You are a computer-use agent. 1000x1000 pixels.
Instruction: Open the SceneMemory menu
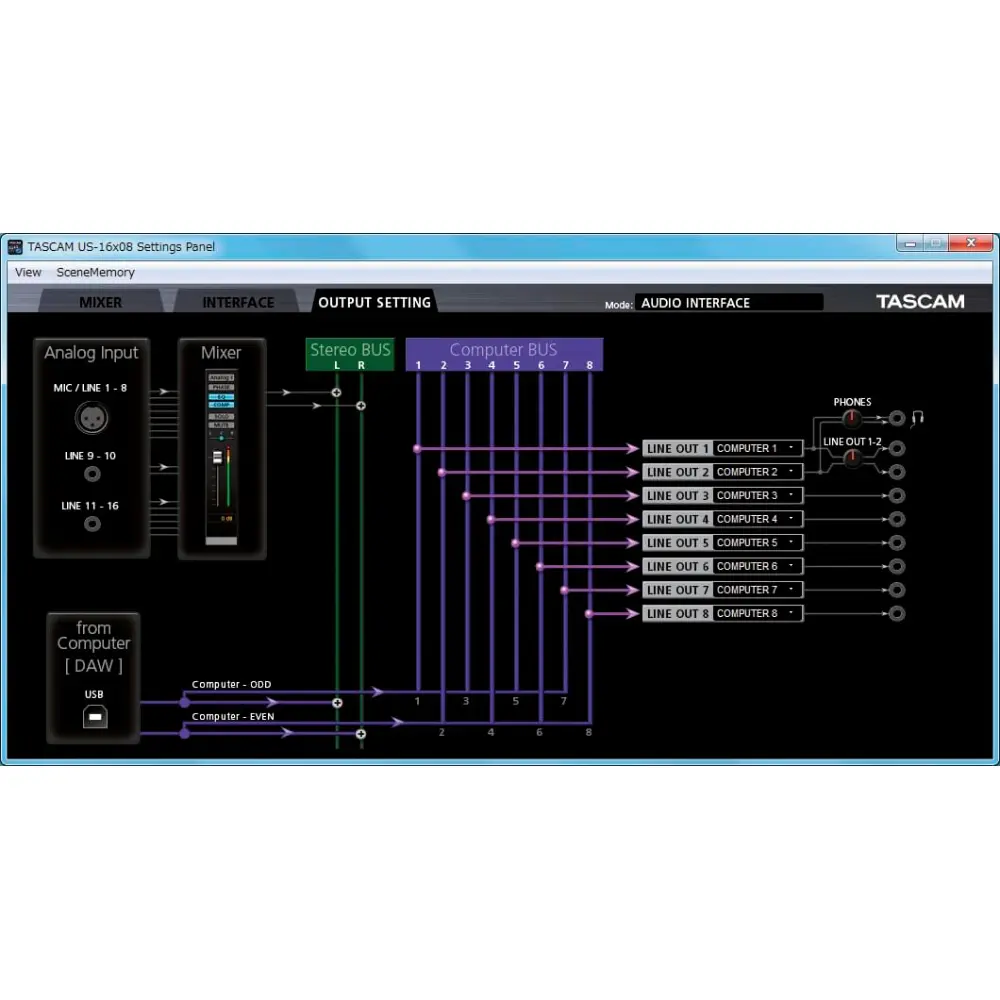96,272
